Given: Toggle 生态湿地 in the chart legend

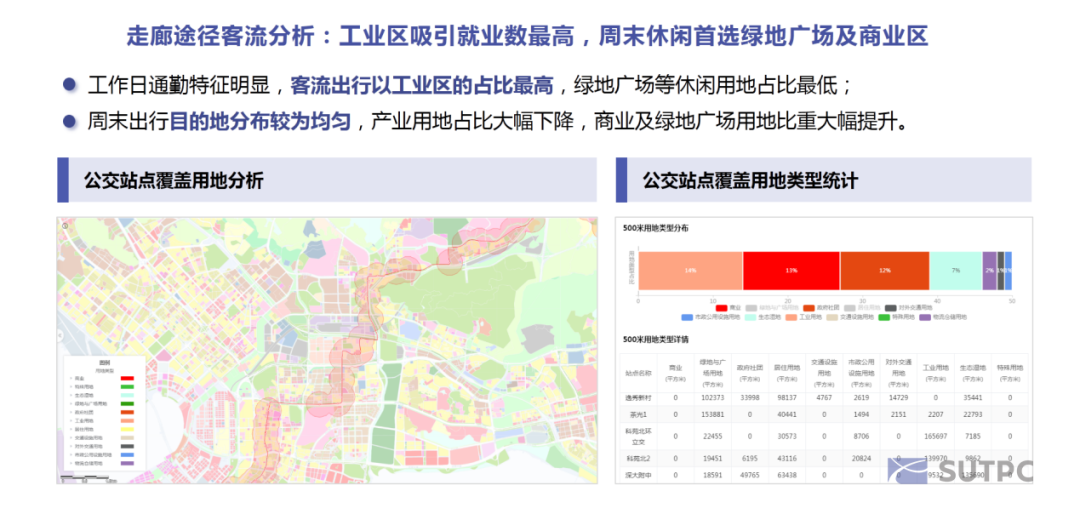Looking at the screenshot, I should [x=762, y=317].
